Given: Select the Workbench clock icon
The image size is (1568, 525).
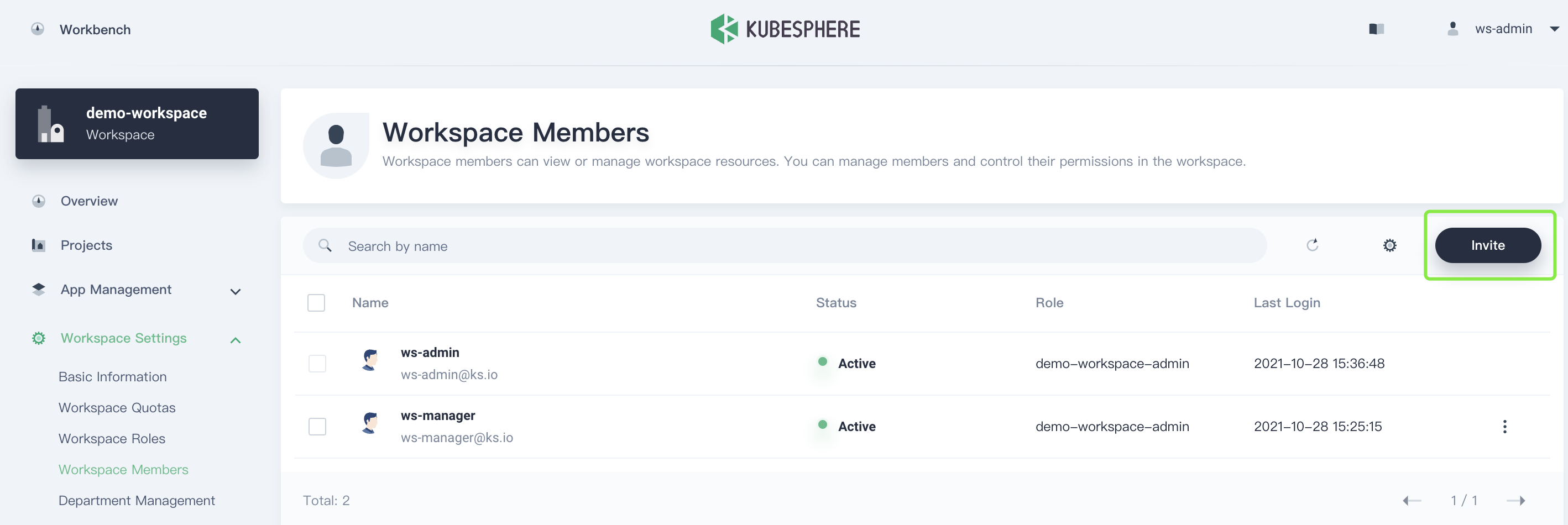Looking at the screenshot, I should point(38,29).
